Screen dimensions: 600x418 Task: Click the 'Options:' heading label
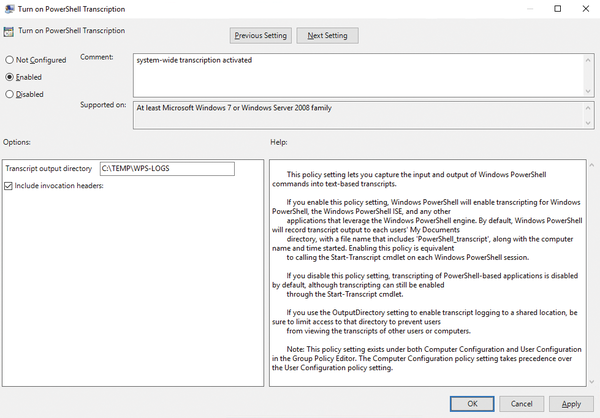[x=17, y=142]
